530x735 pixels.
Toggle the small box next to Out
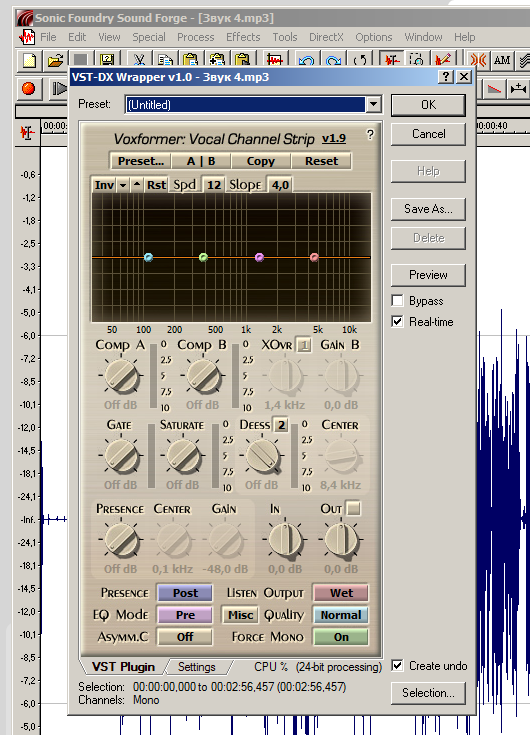(x=353, y=509)
